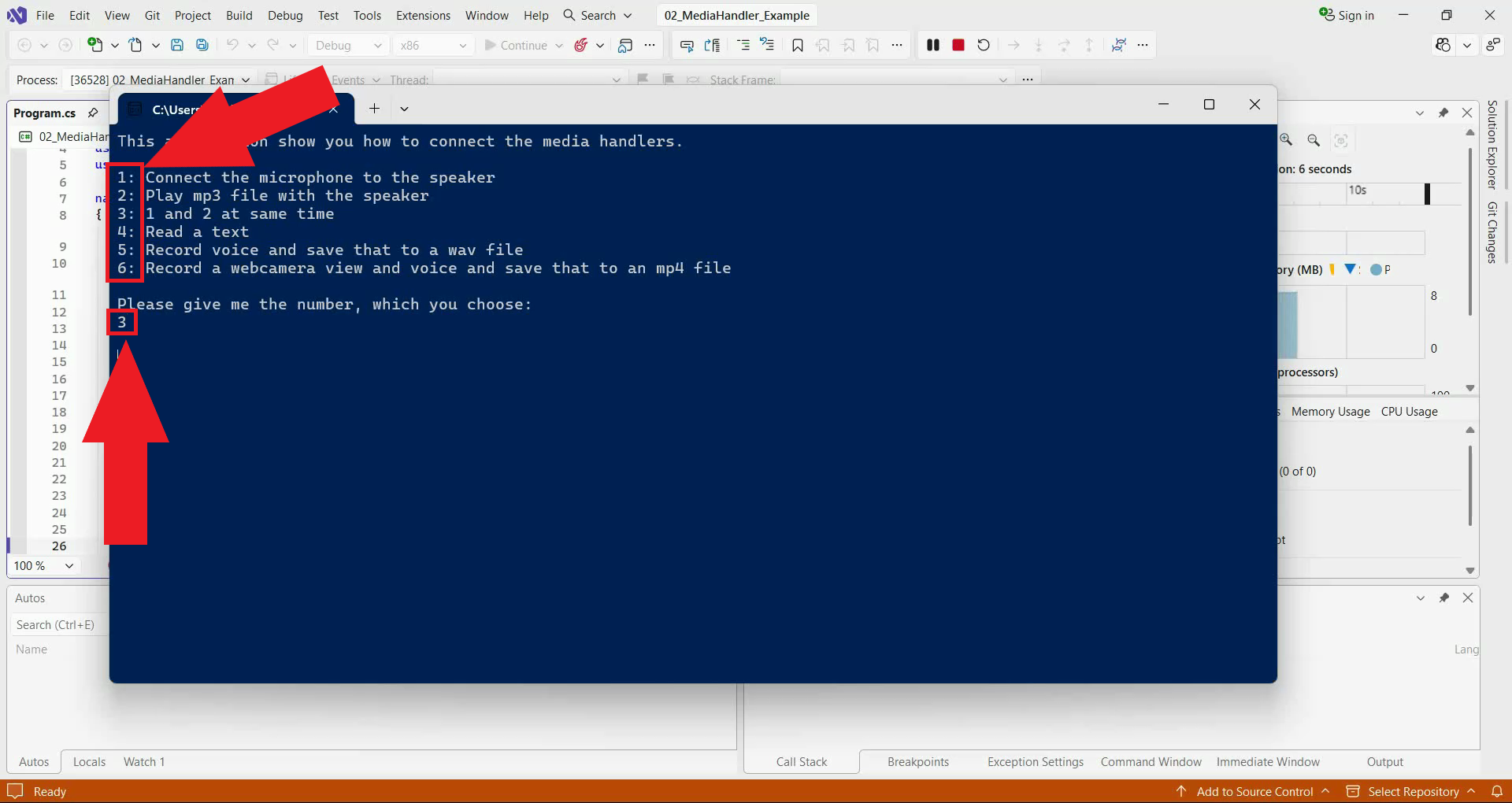Close the Diagnostic Tools panel

(x=1467, y=113)
